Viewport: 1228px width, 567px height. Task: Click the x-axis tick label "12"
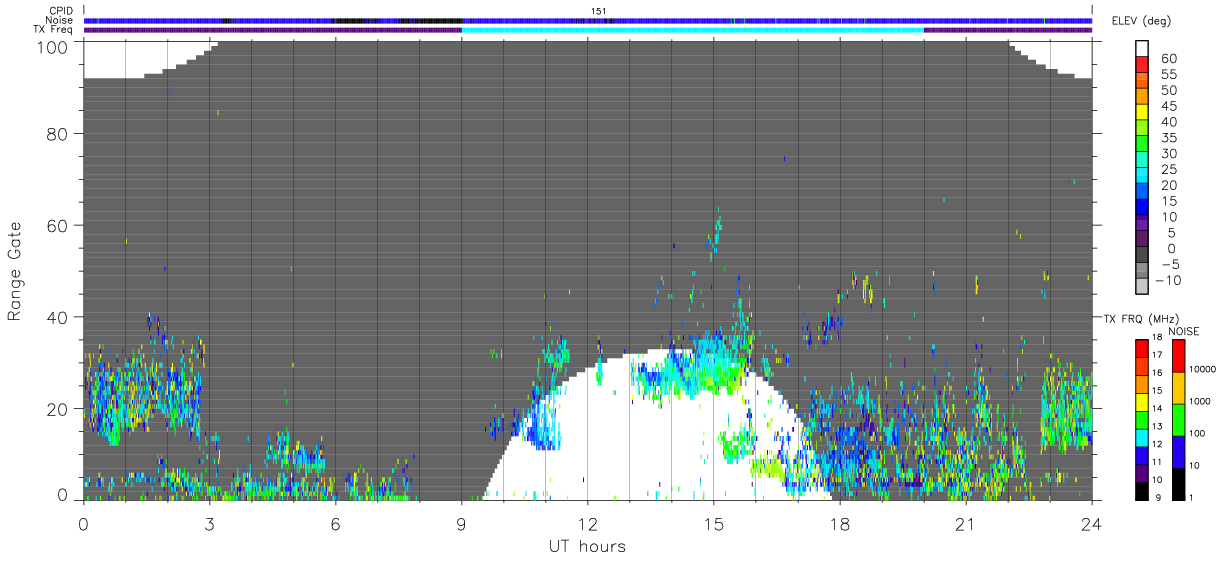tap(587, 525)
